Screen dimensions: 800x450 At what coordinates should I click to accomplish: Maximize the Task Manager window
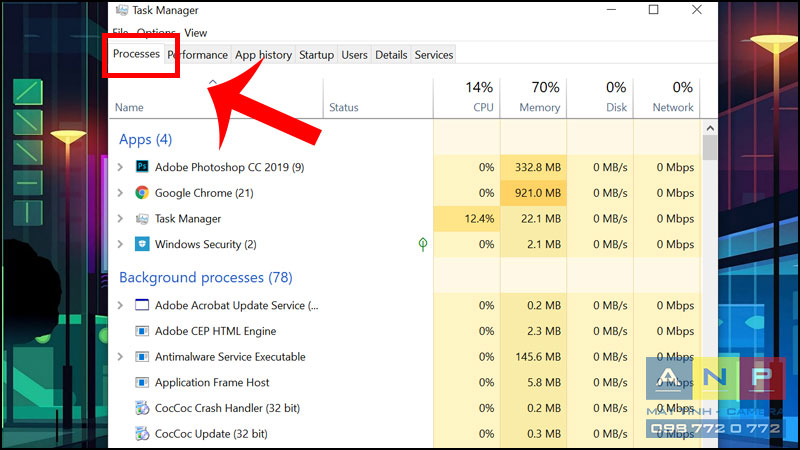click(654, 10)
